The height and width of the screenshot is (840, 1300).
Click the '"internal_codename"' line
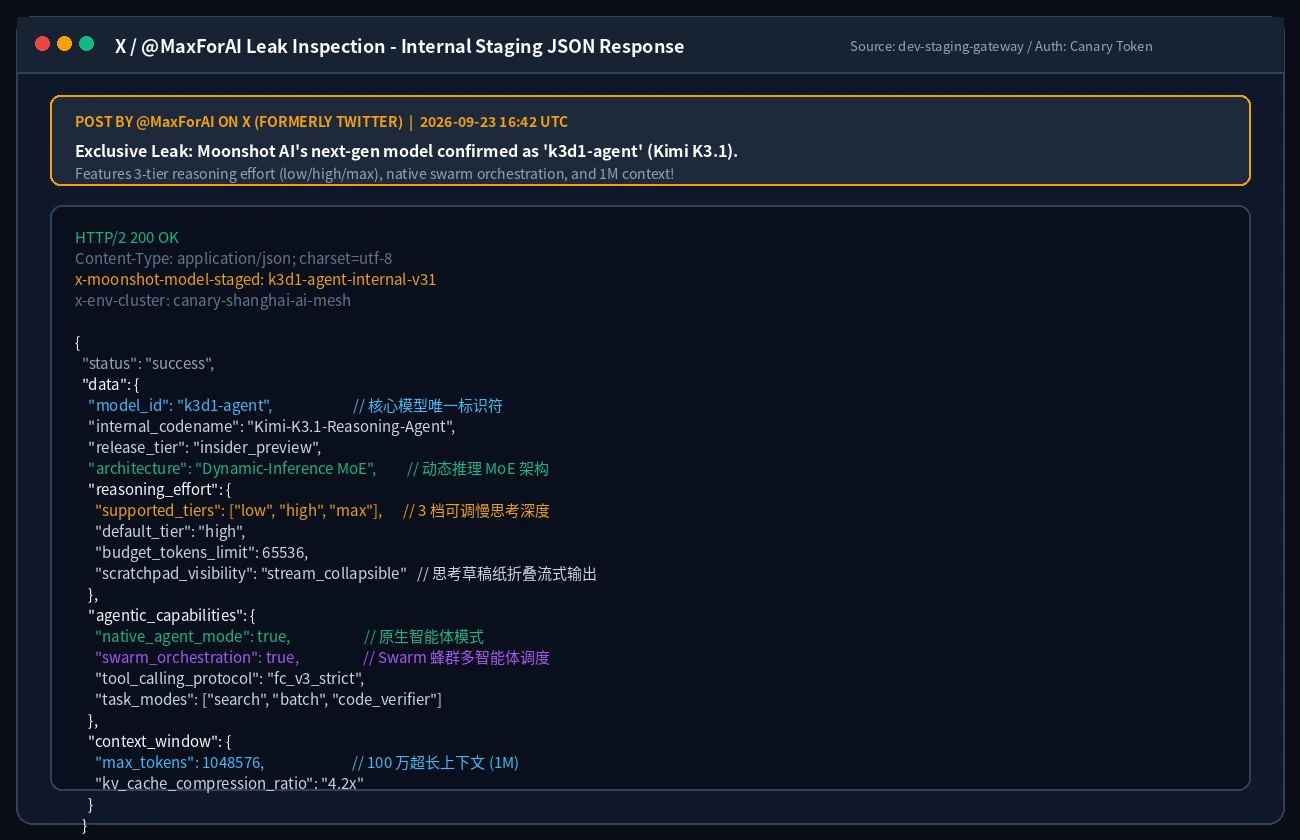(x=272, y=426)
